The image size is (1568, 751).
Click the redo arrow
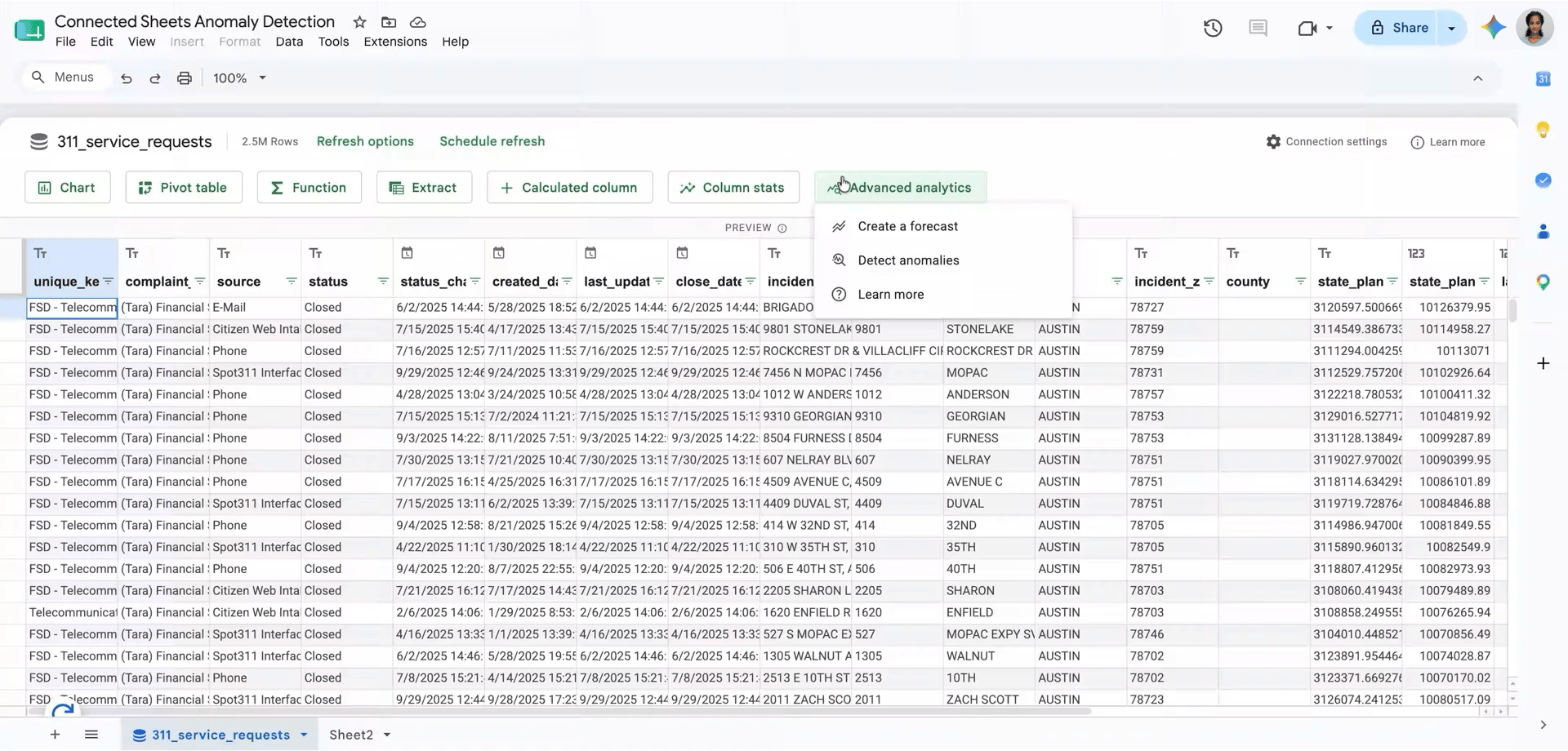tap(155, 78)
